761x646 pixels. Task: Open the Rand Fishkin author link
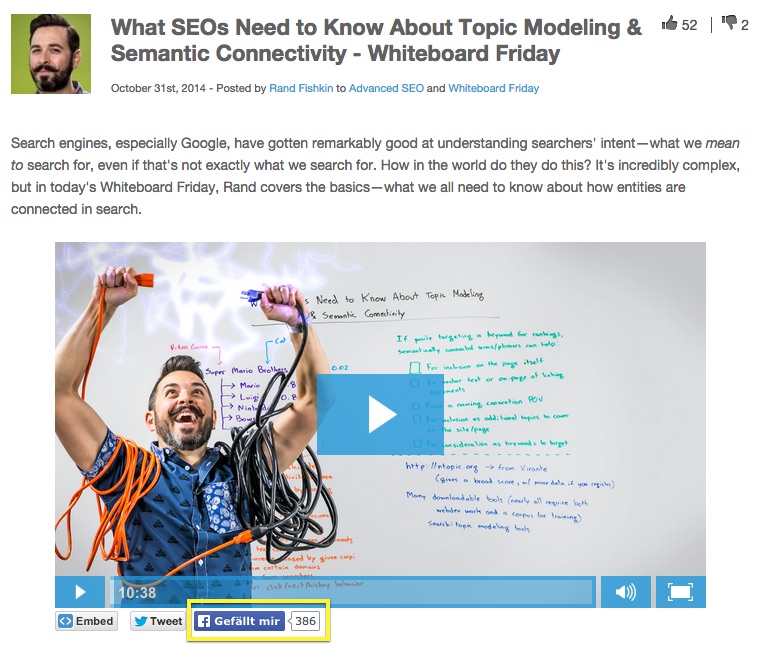(301, 88)
